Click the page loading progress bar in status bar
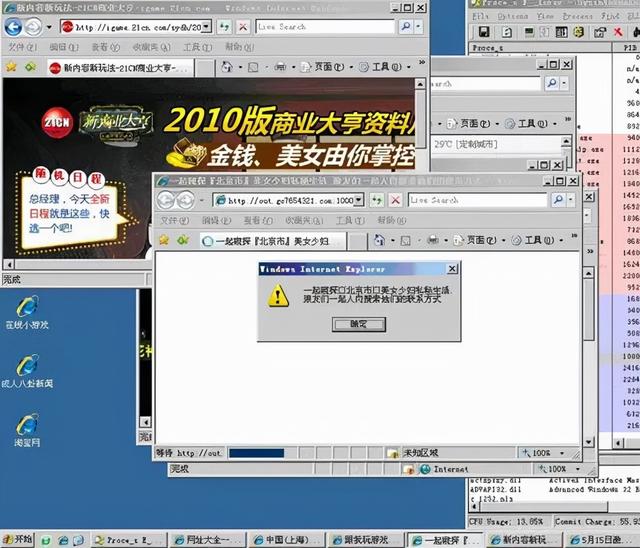The image size is (640, 548). click(265, 453)
